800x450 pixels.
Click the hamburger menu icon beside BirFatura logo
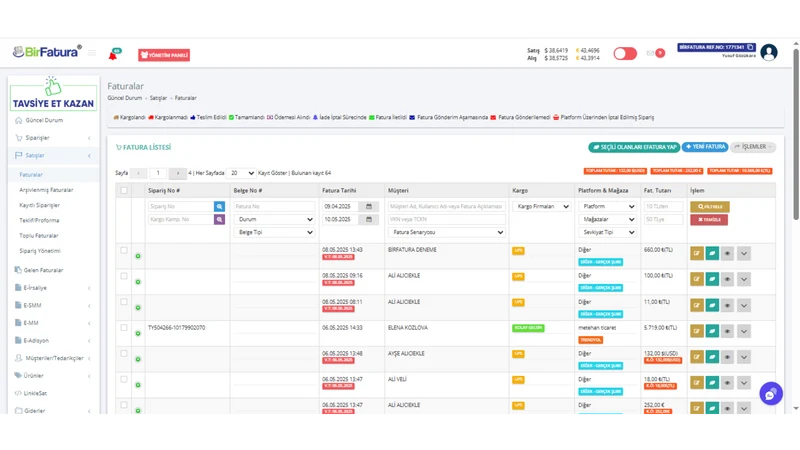click(x=92, y=53)
